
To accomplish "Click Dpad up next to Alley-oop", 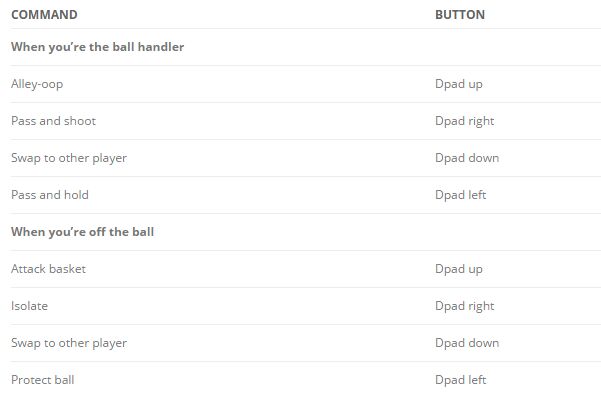I will 458,84.
